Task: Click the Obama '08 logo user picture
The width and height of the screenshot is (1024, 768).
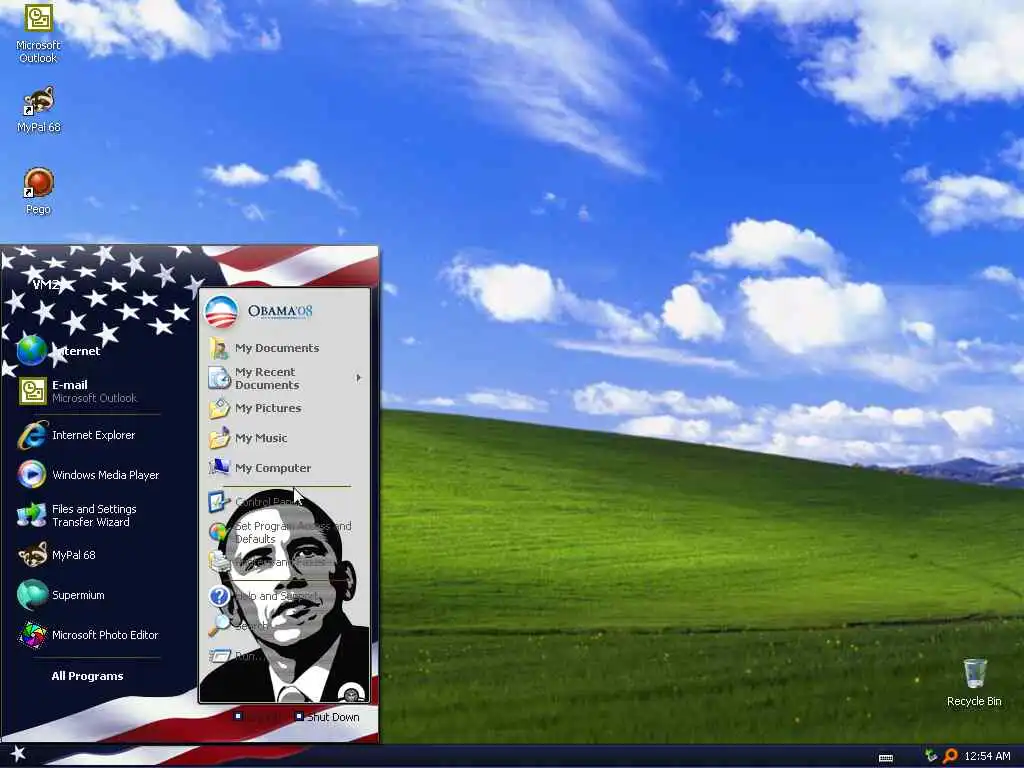Action: tap(221, 312)
